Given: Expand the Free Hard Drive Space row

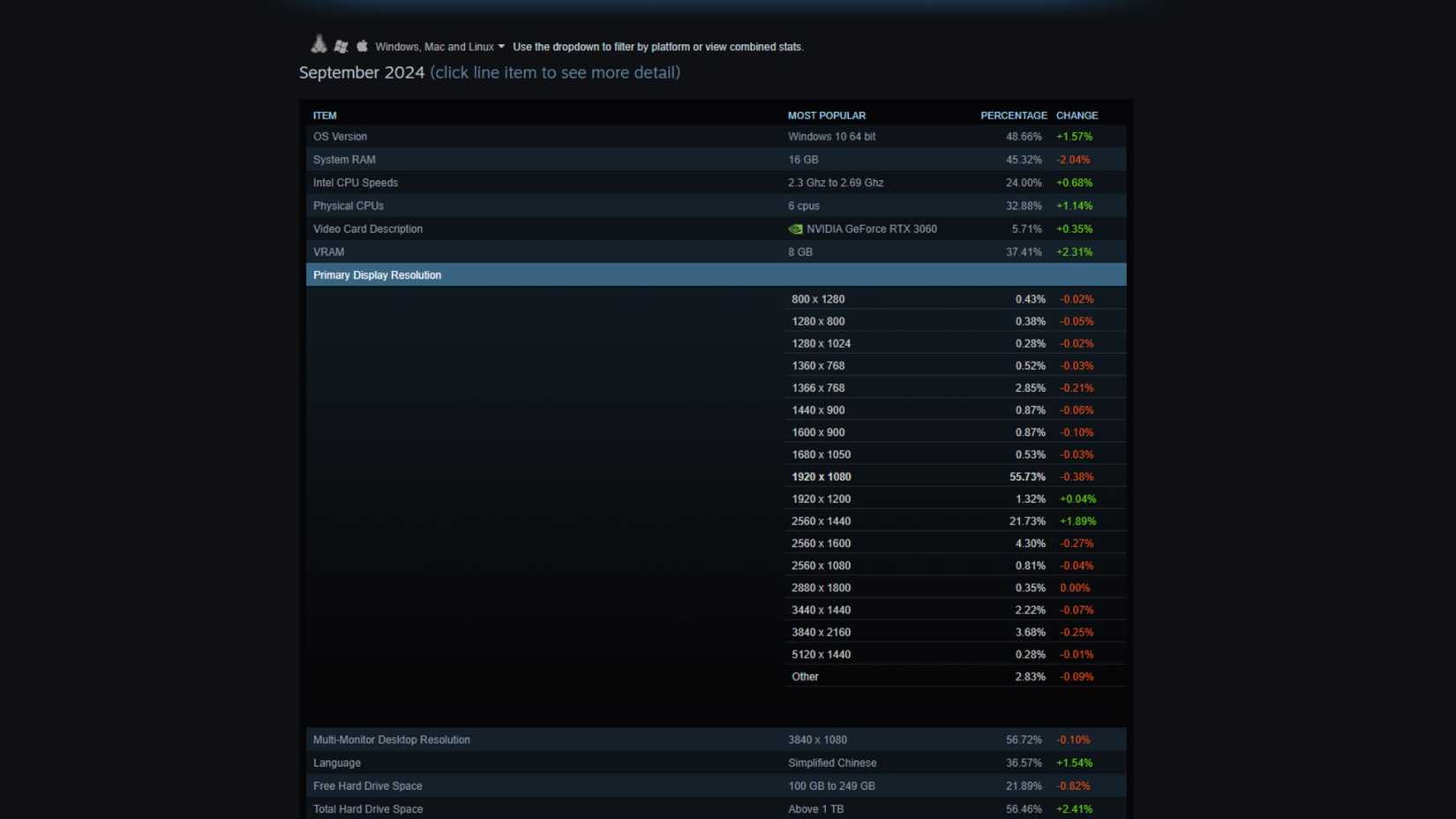Looking at the screenshot, I should tap(716, 785).
